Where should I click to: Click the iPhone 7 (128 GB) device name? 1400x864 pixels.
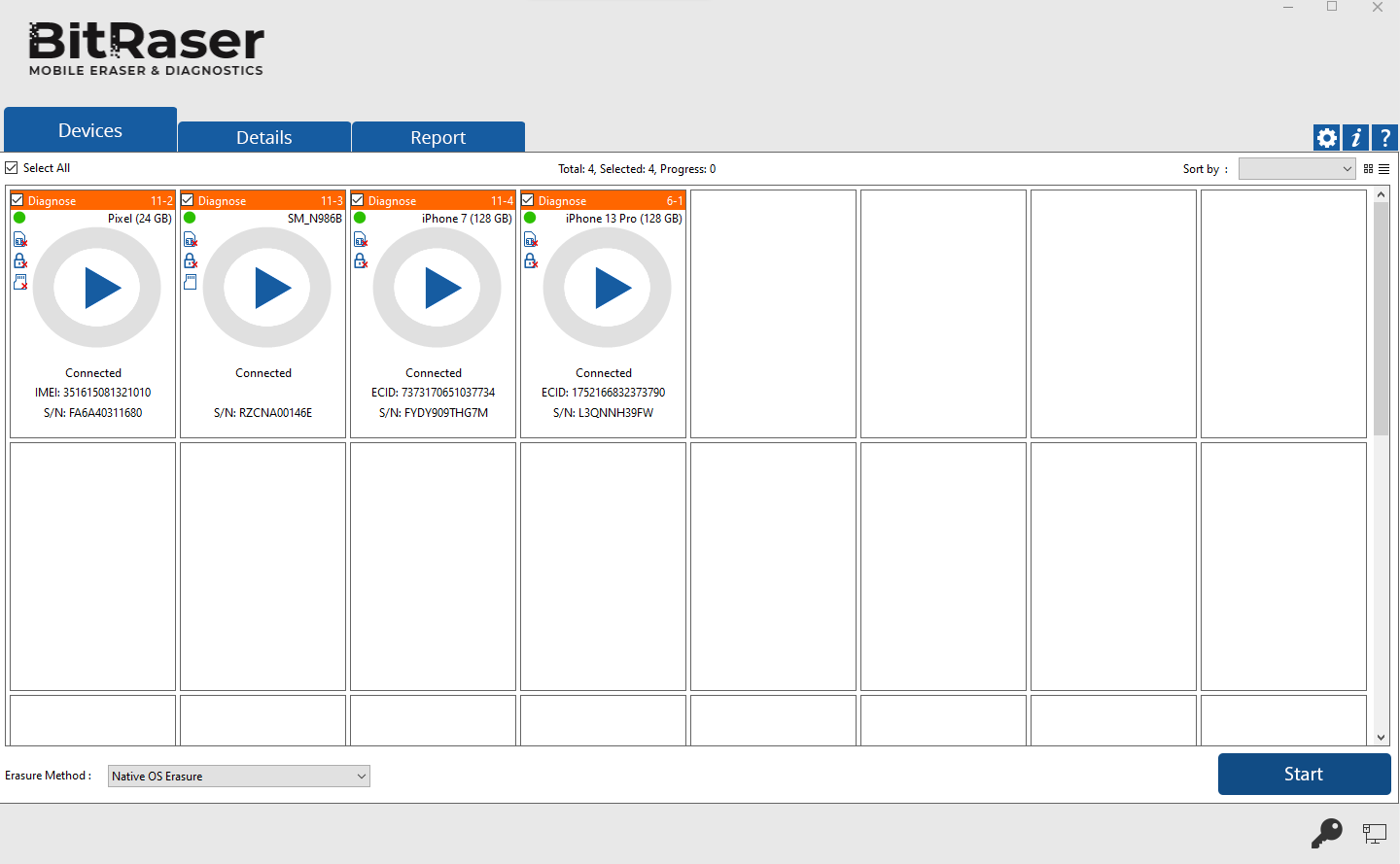click(x=467, y=219)
